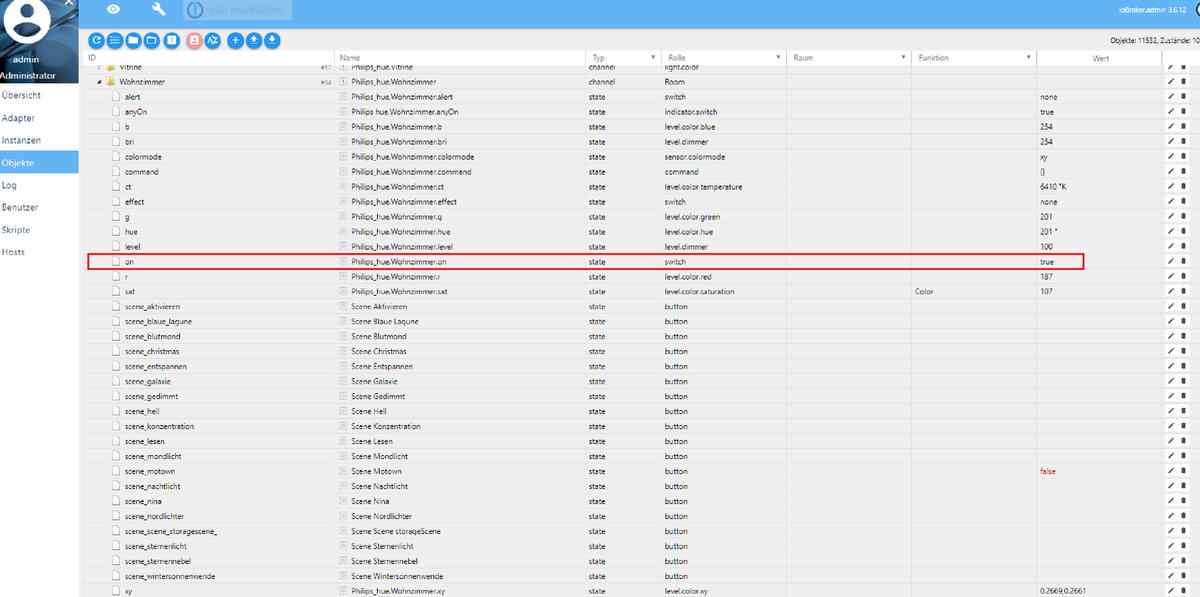
Task: Edit the colormode state with its pencil icon
Action: click(x=1171, y=157)
